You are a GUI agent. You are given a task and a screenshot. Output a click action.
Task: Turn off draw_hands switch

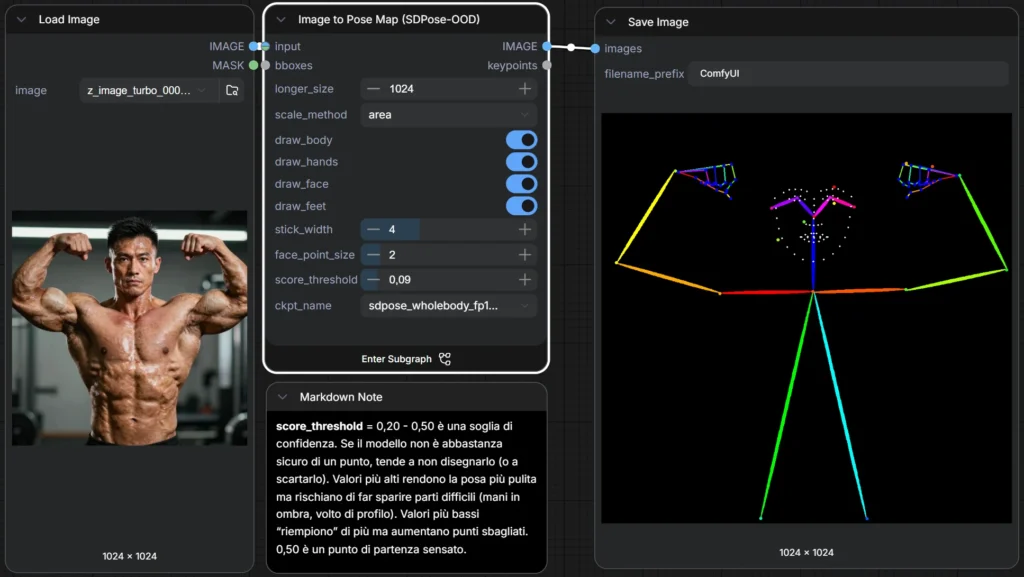(x=521, y=162)
